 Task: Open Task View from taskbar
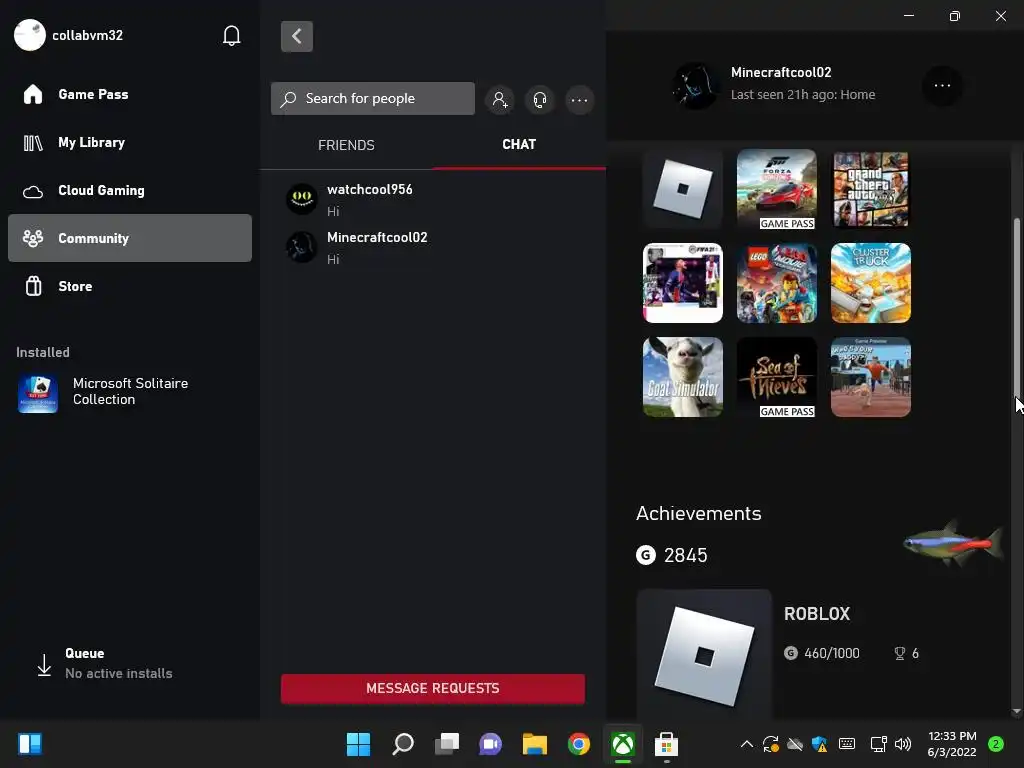pos(447,744)
